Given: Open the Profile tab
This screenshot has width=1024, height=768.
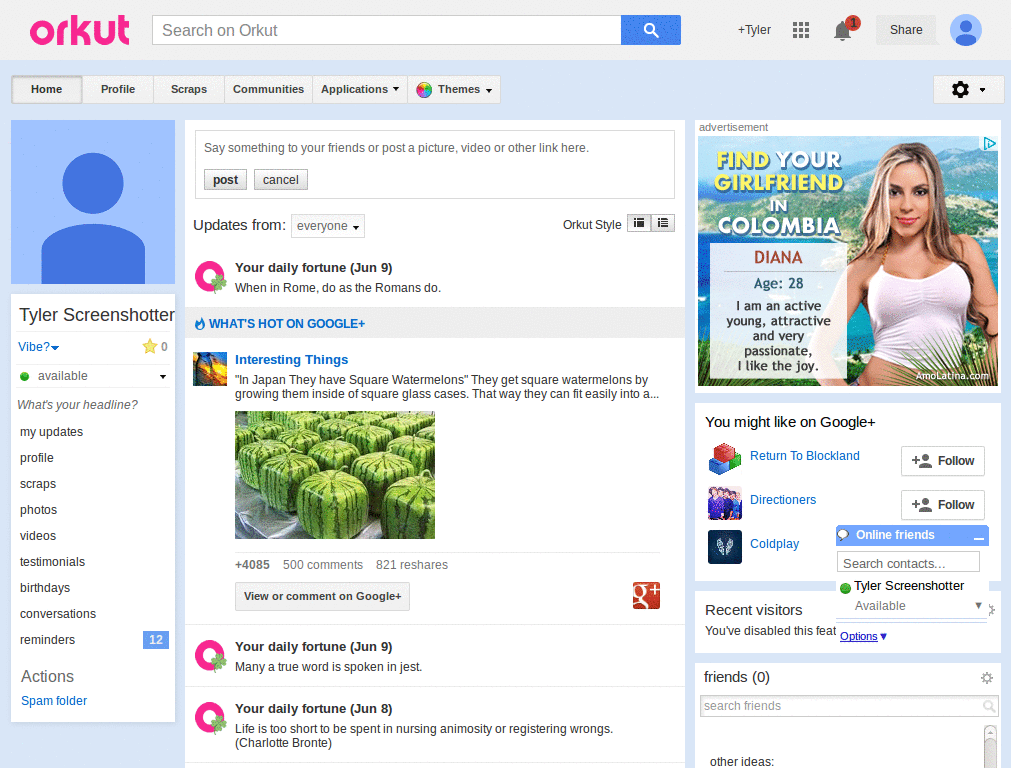Looking at the screenshot, I should click(118, 89).
